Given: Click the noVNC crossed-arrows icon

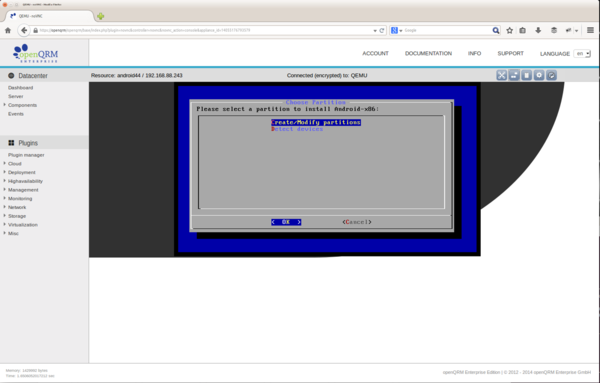Looking at the screenshot, I should [502, 75].
